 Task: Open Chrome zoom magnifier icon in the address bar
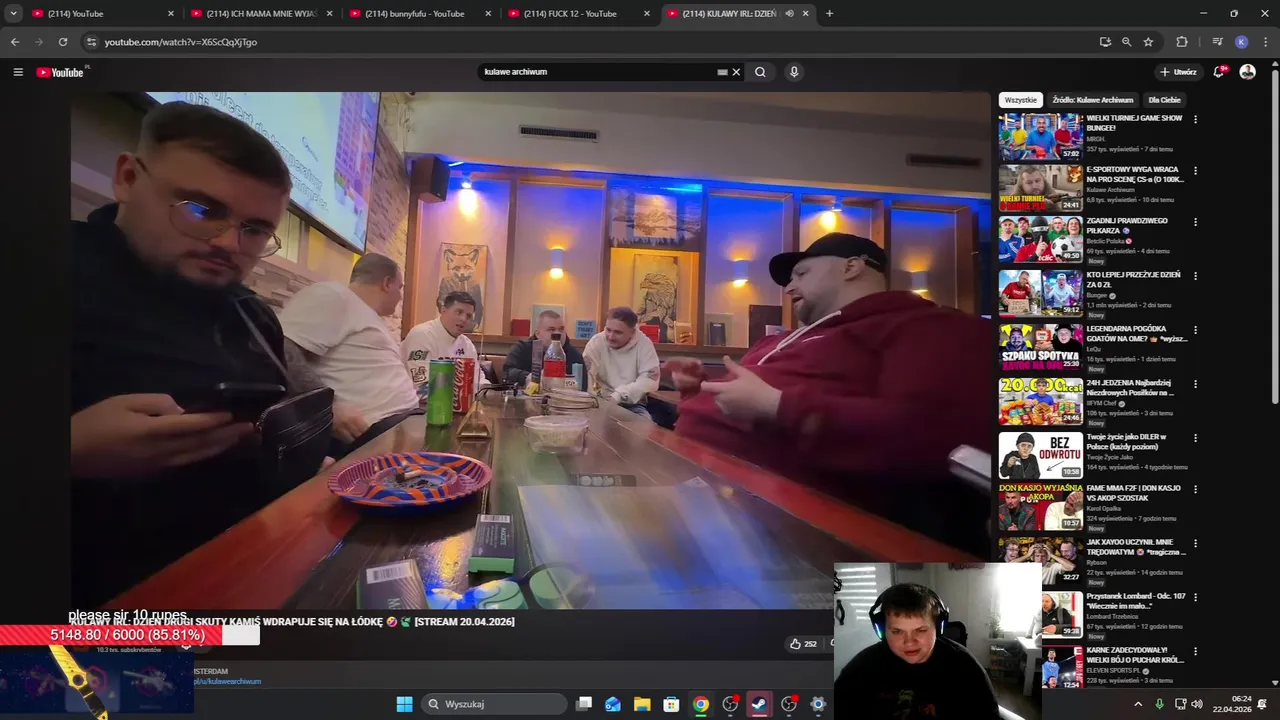pos(1126,42)
